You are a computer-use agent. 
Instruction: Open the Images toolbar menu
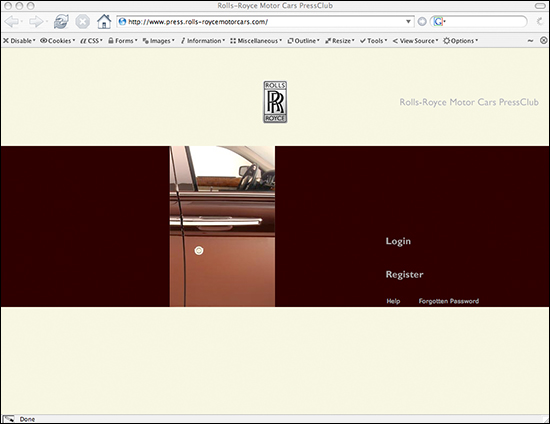[159, 41]
